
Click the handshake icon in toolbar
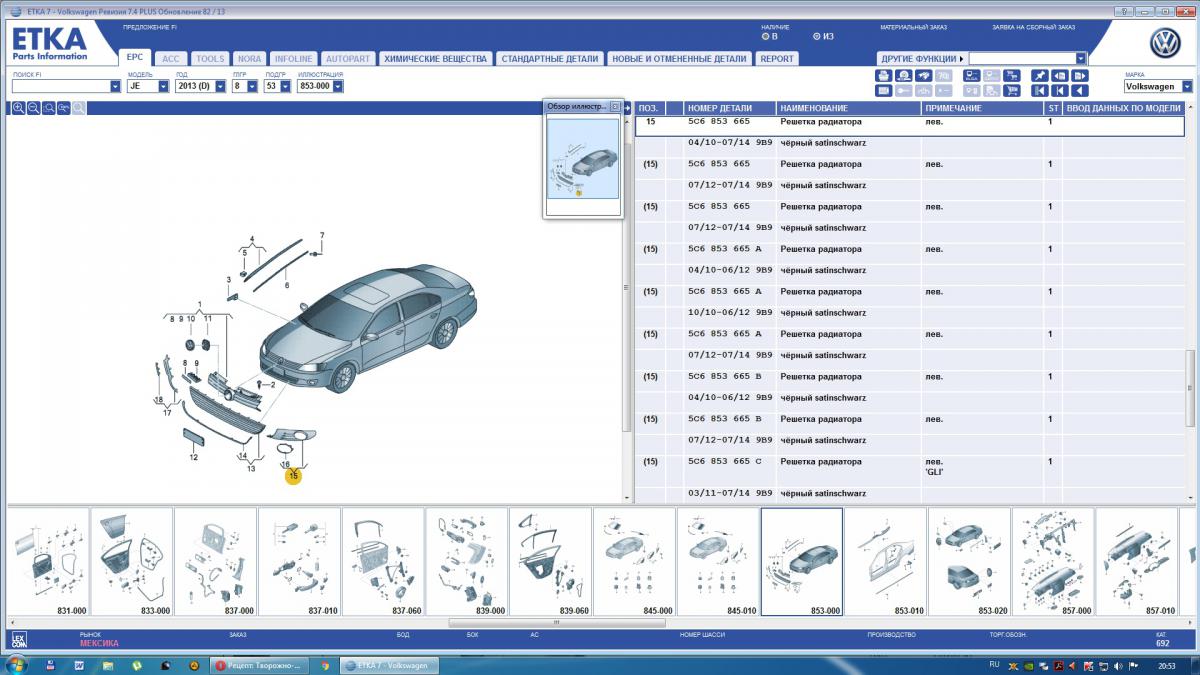click(924, 75)
